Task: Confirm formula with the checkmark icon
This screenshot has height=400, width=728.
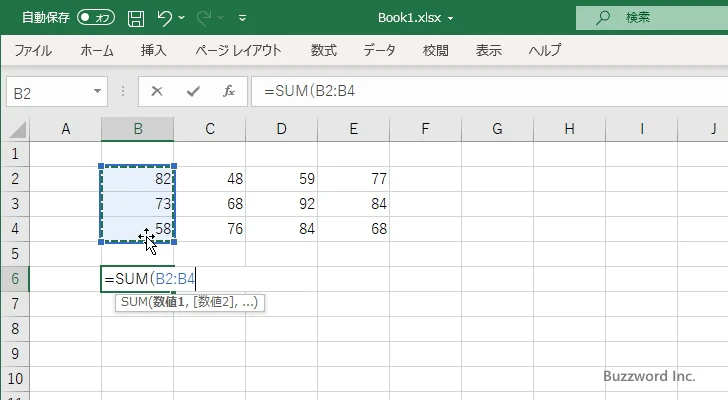Action: [193, 91]
